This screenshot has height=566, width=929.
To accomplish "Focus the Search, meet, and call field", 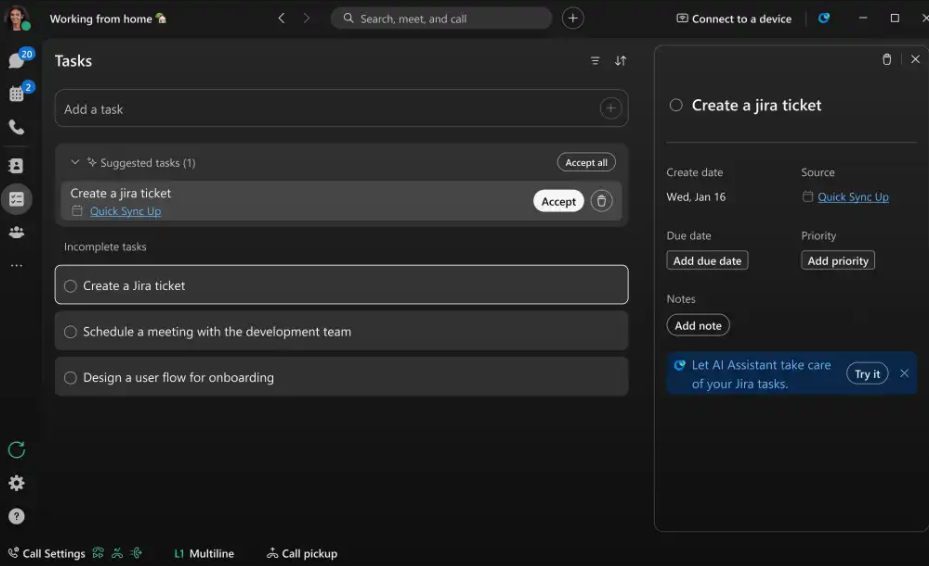I will pos(441,18).
